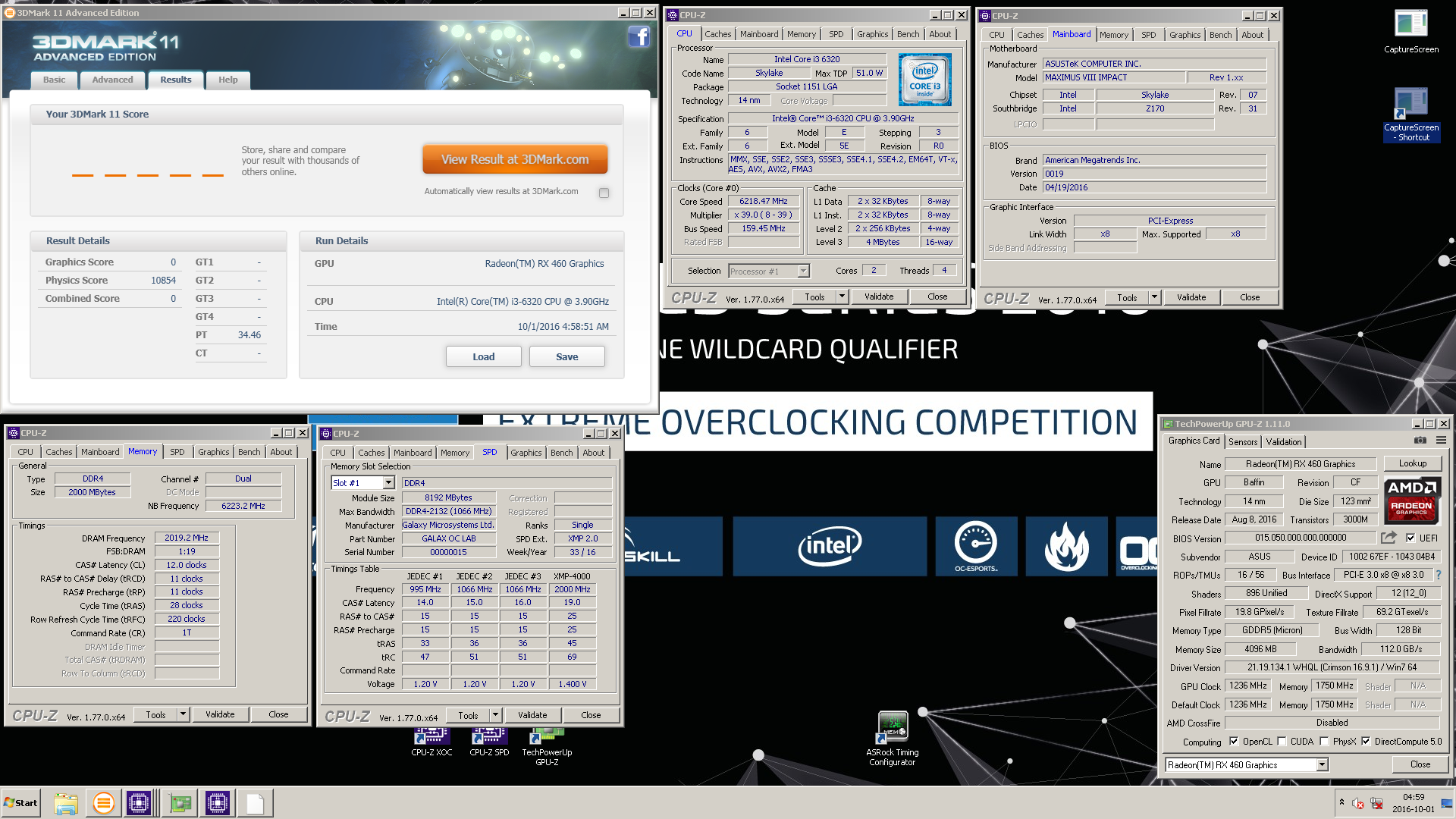Click the Driver Version field in GPU-Z
Image resolution: width=1456 pixels, height=819 pixels.
click(1332, 667)
